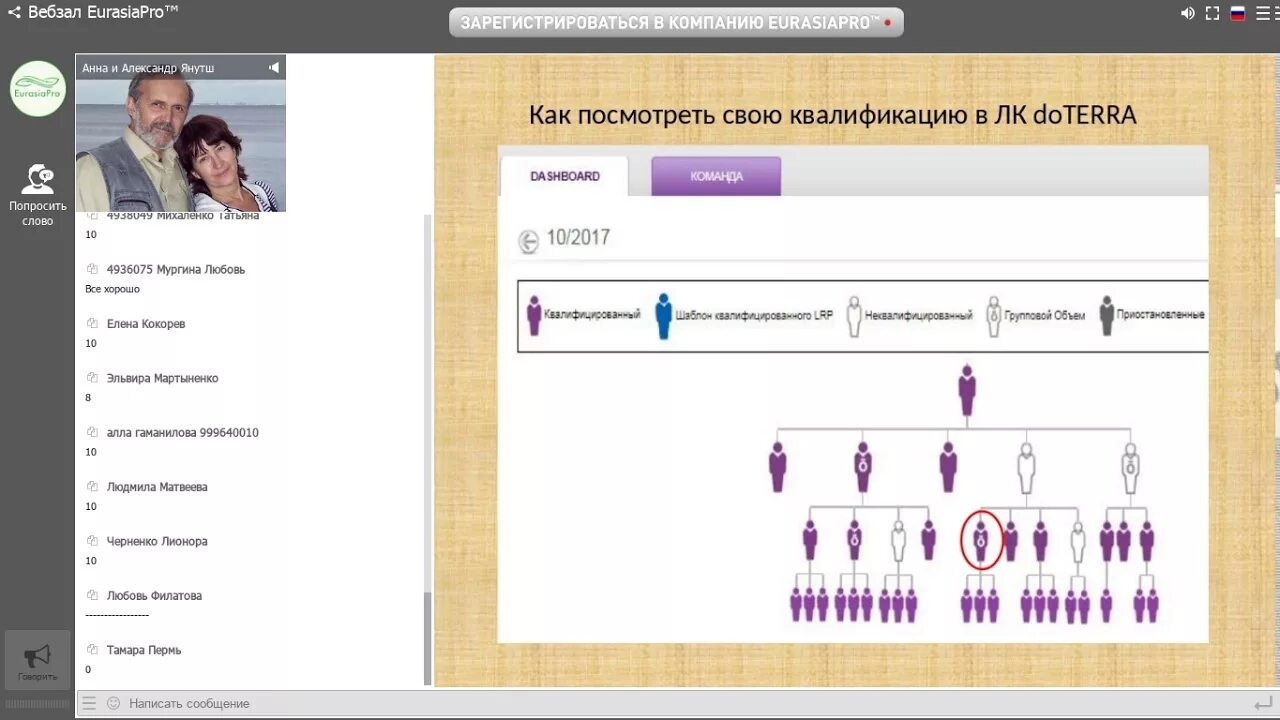1280x720 pixels.
Task: Open the Russian flag language selector
Action: coord(1237,13)
